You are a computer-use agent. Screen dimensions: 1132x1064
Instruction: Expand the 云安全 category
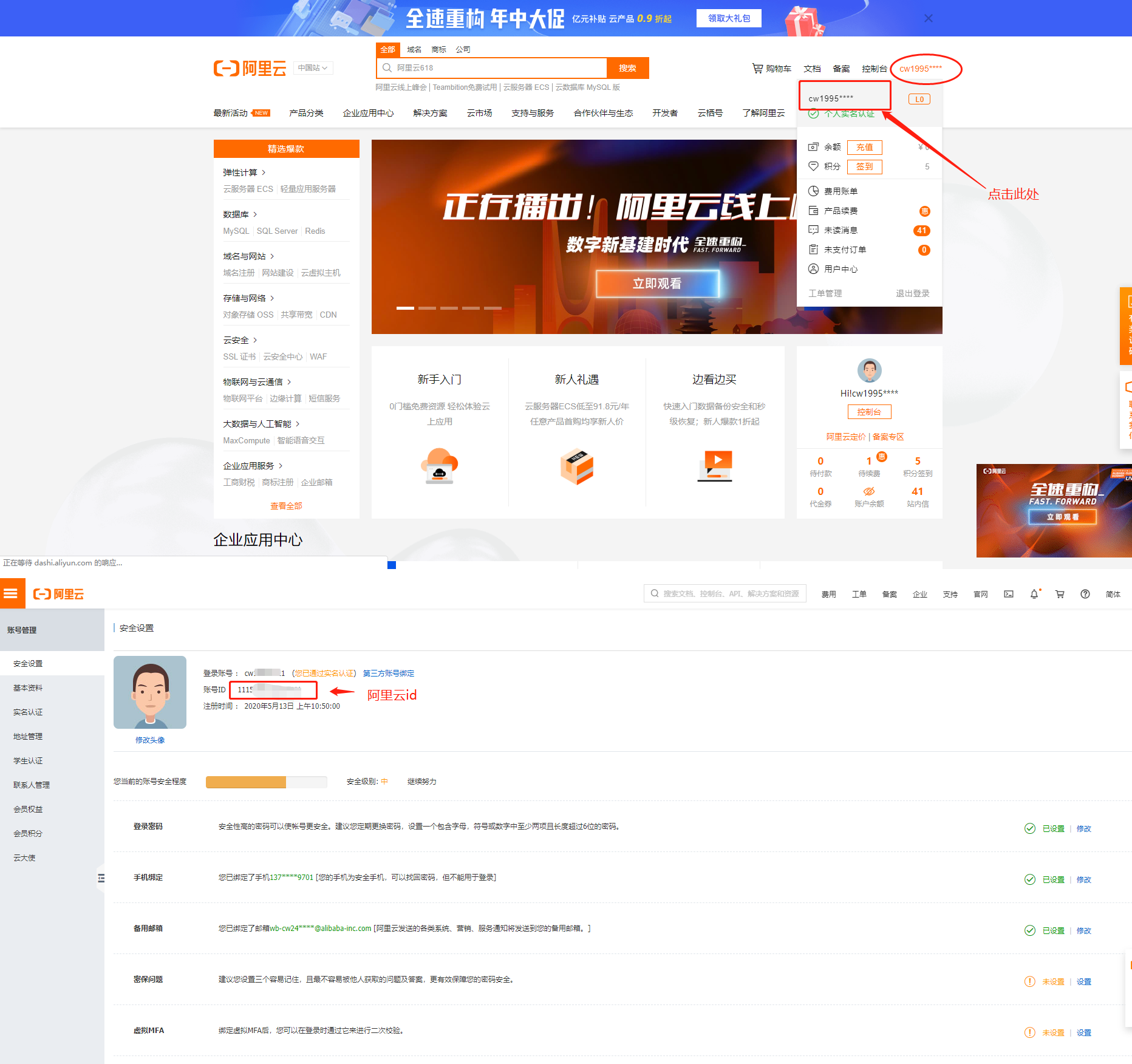click(240, 340)
